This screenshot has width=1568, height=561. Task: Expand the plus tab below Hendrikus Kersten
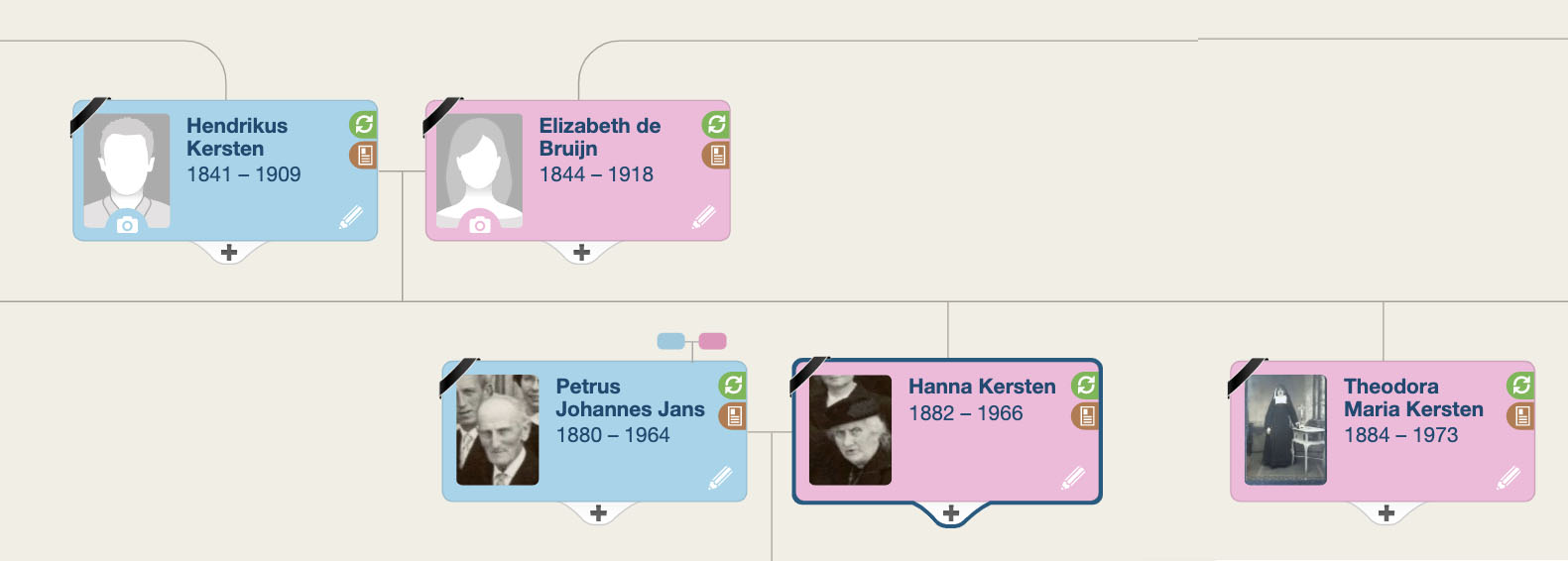click(x=229, y=253)
